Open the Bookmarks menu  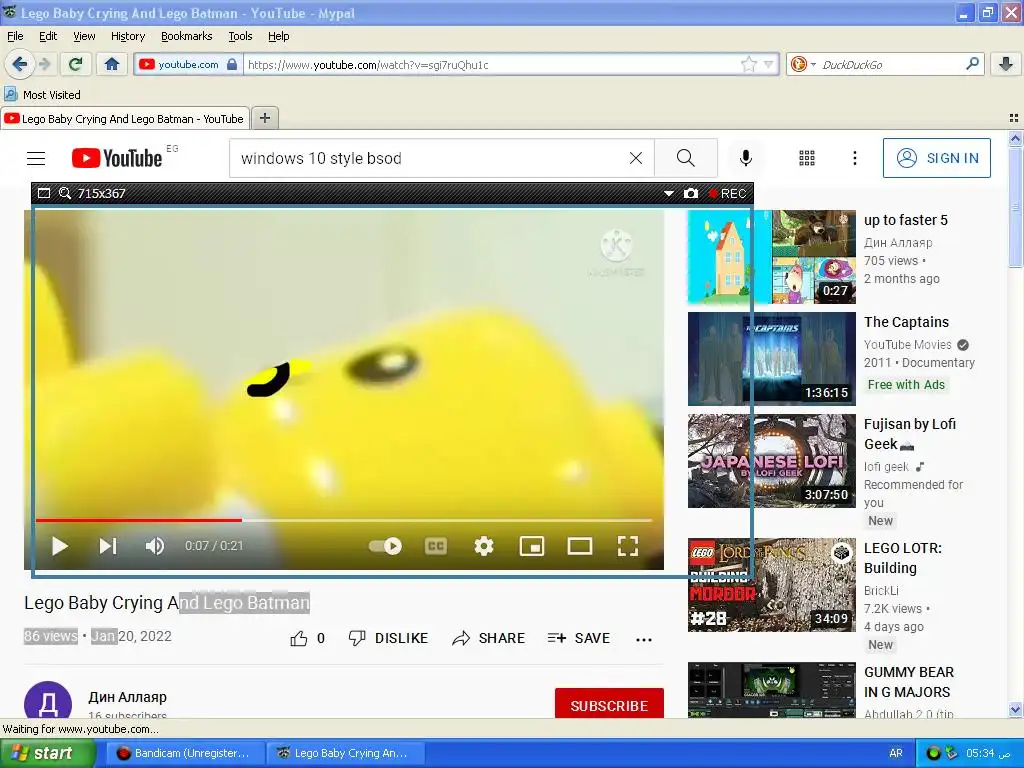pos(186,36)
